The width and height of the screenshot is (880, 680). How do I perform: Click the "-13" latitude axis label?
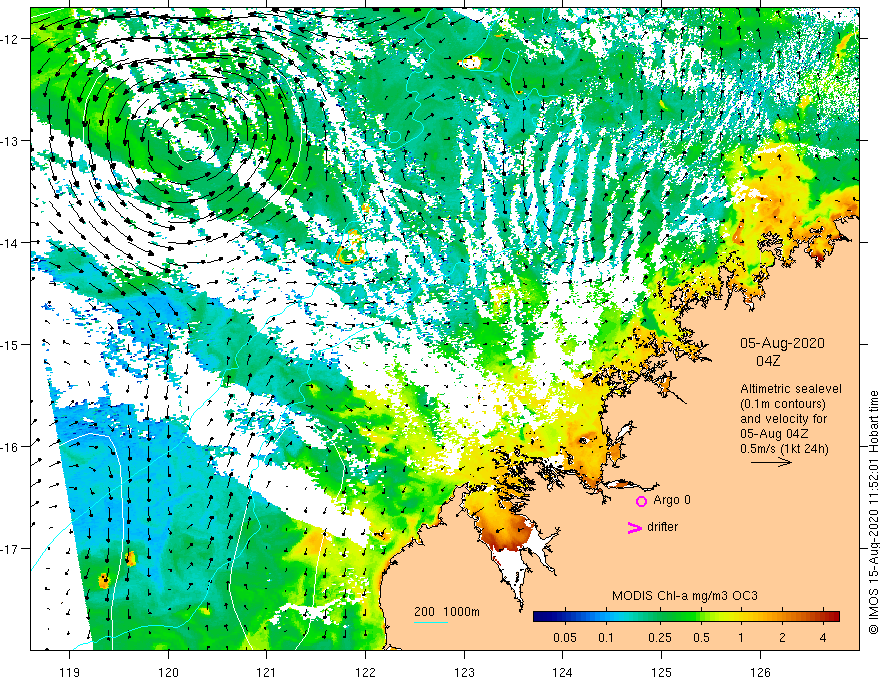(x=10, y=141)
